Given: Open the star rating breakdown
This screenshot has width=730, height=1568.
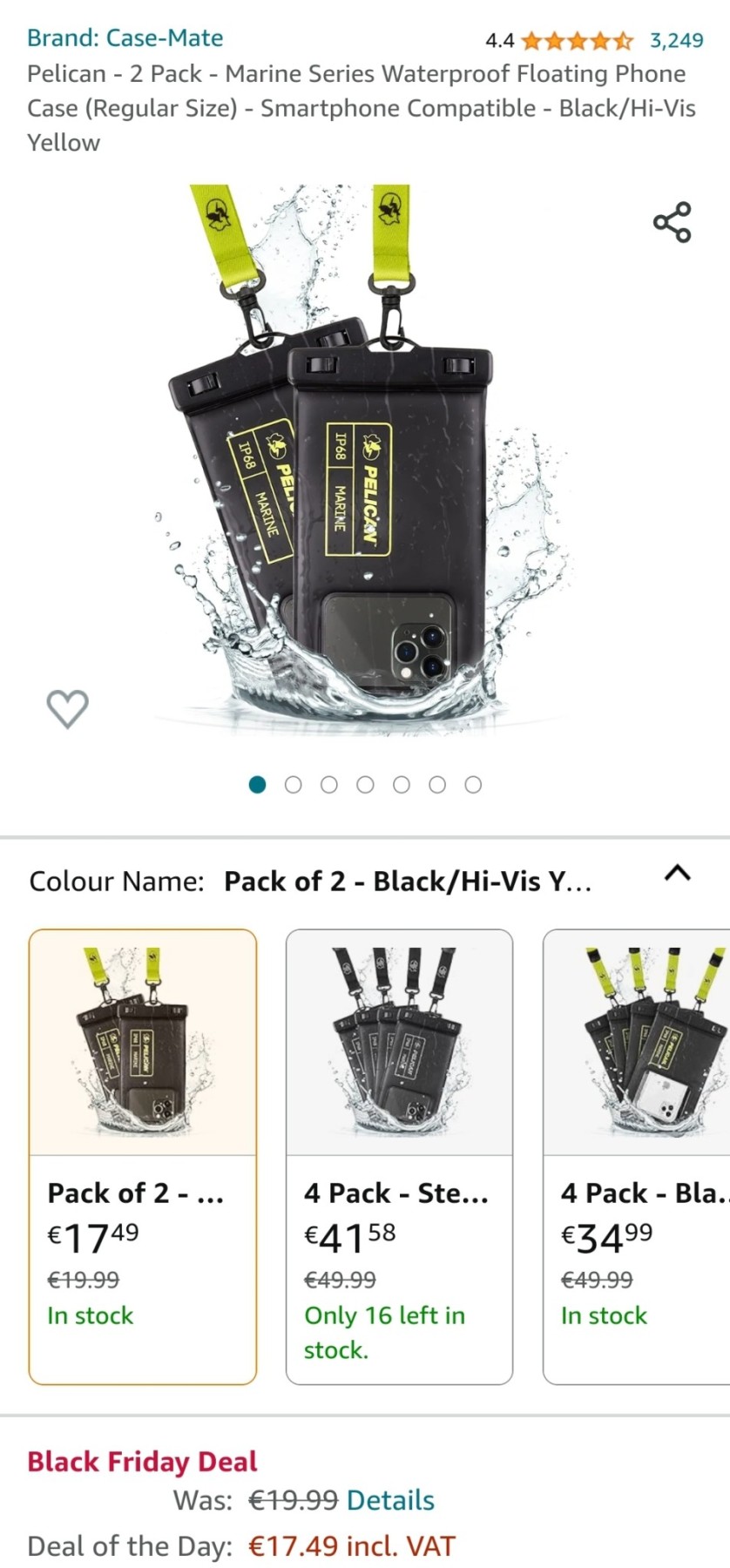Looking at the screenshot, I should coord(577,40).
